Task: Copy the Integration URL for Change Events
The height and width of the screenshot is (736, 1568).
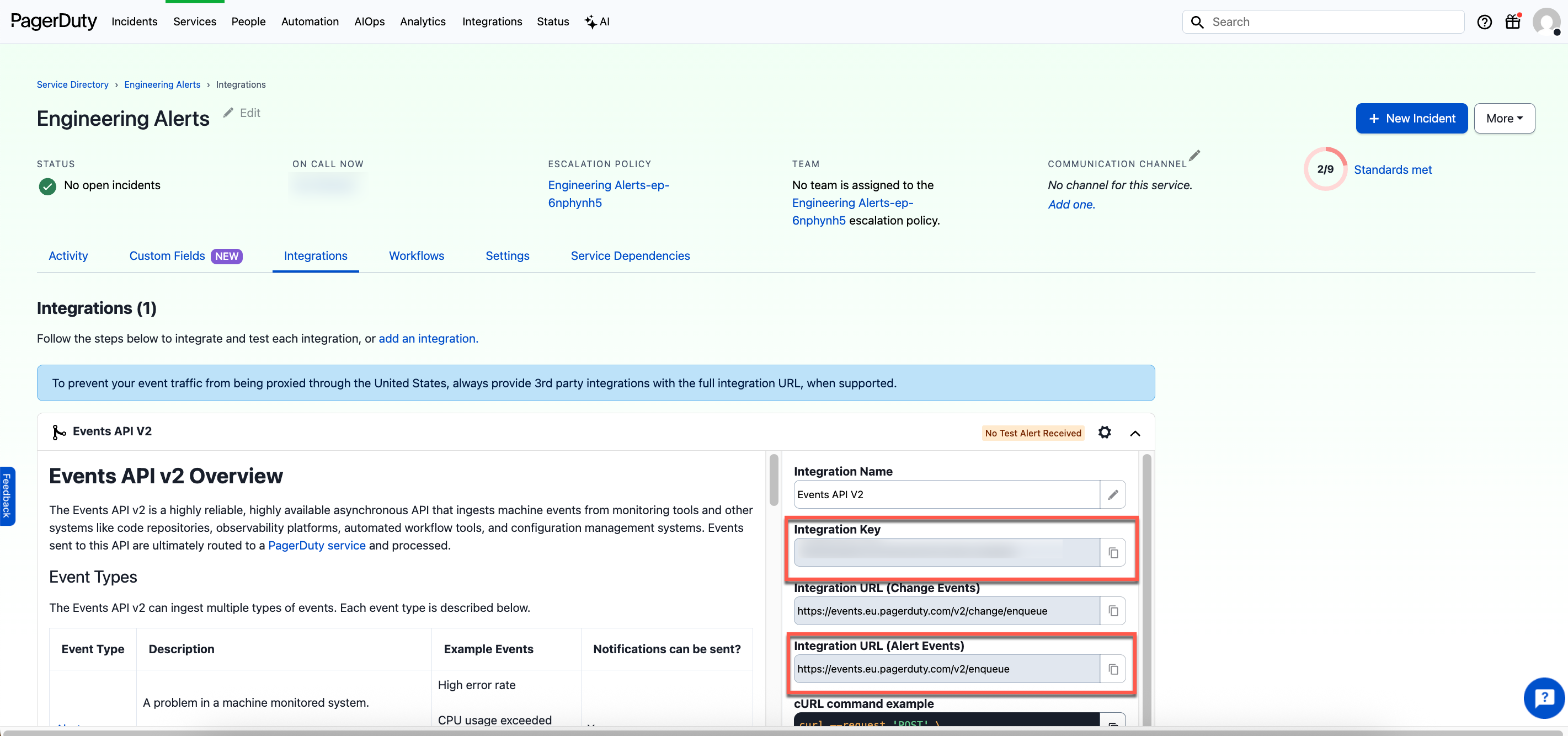Action: [1114, 611]
